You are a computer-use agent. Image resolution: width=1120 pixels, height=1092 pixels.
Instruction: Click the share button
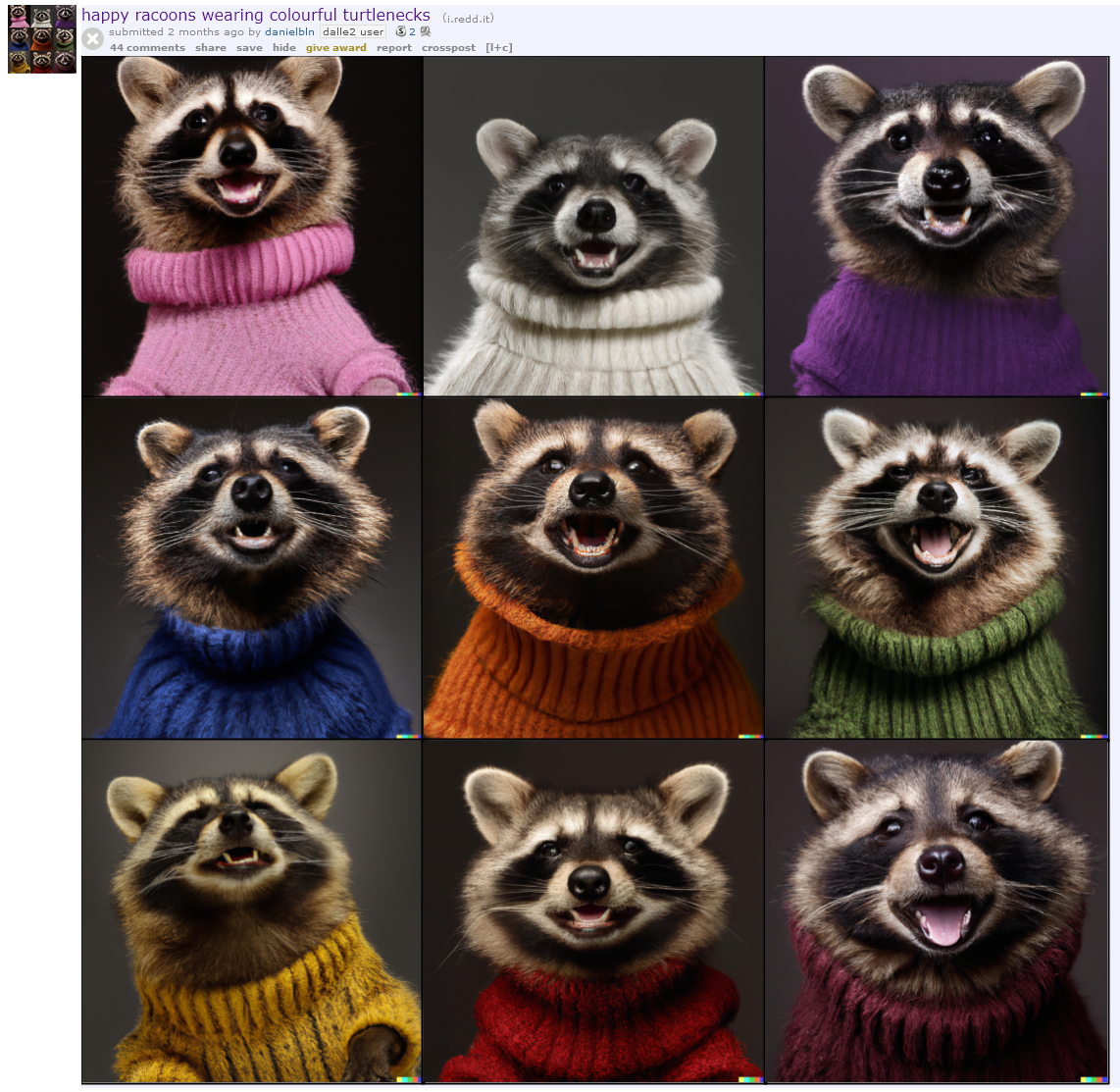pyautogui.click(x=211, y=48)
